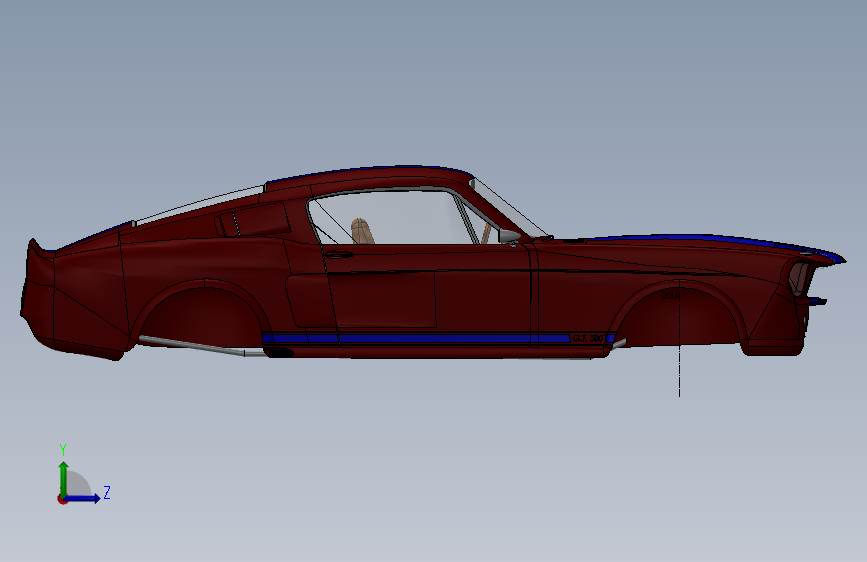The image size is (867, 562).
Task: Select the door handle on the car body
Action: click(x=339, y=254)
